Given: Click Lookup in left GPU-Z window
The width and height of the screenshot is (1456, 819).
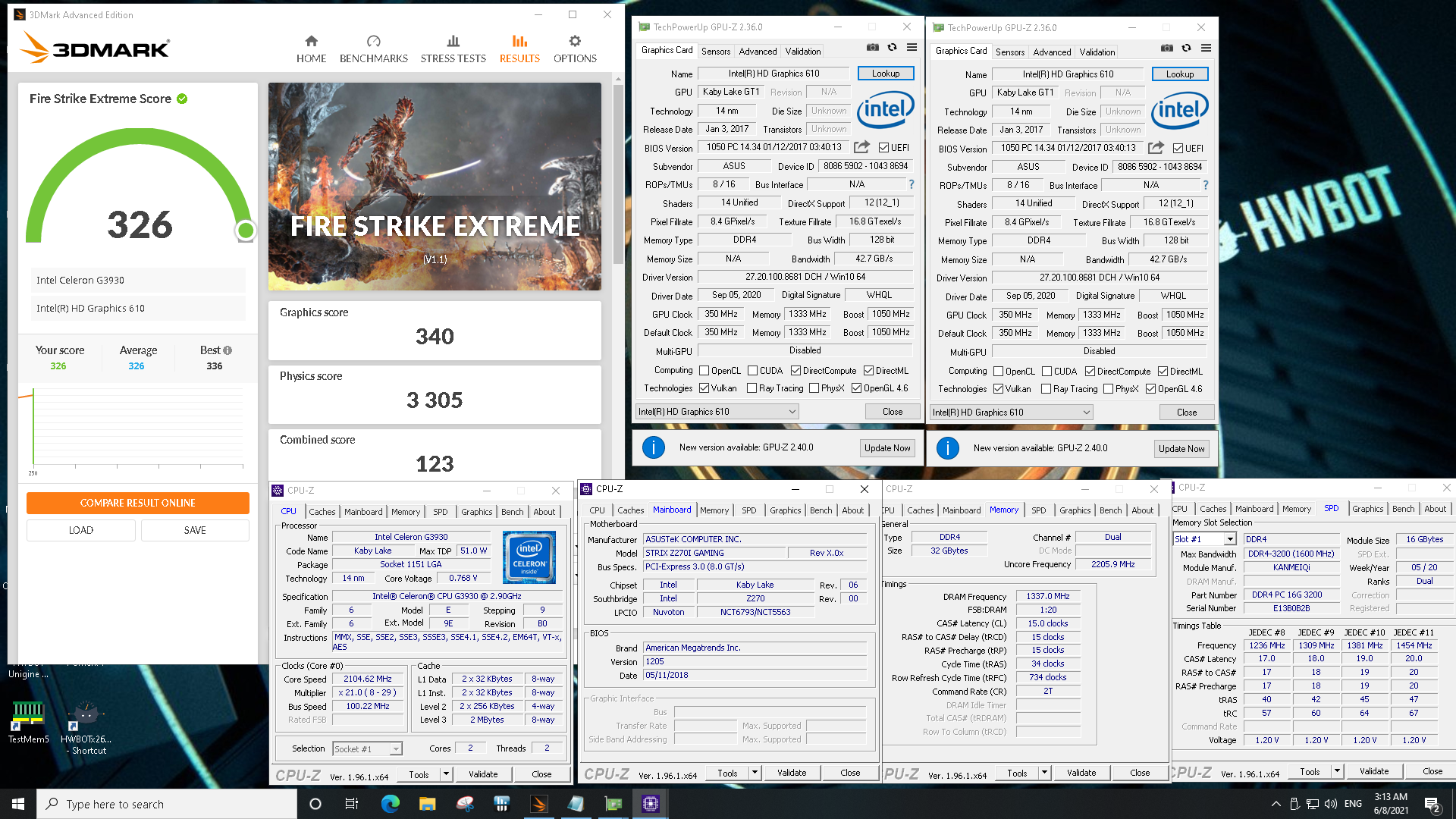Looking at the screenshot, I should click(x=885, y=74).
